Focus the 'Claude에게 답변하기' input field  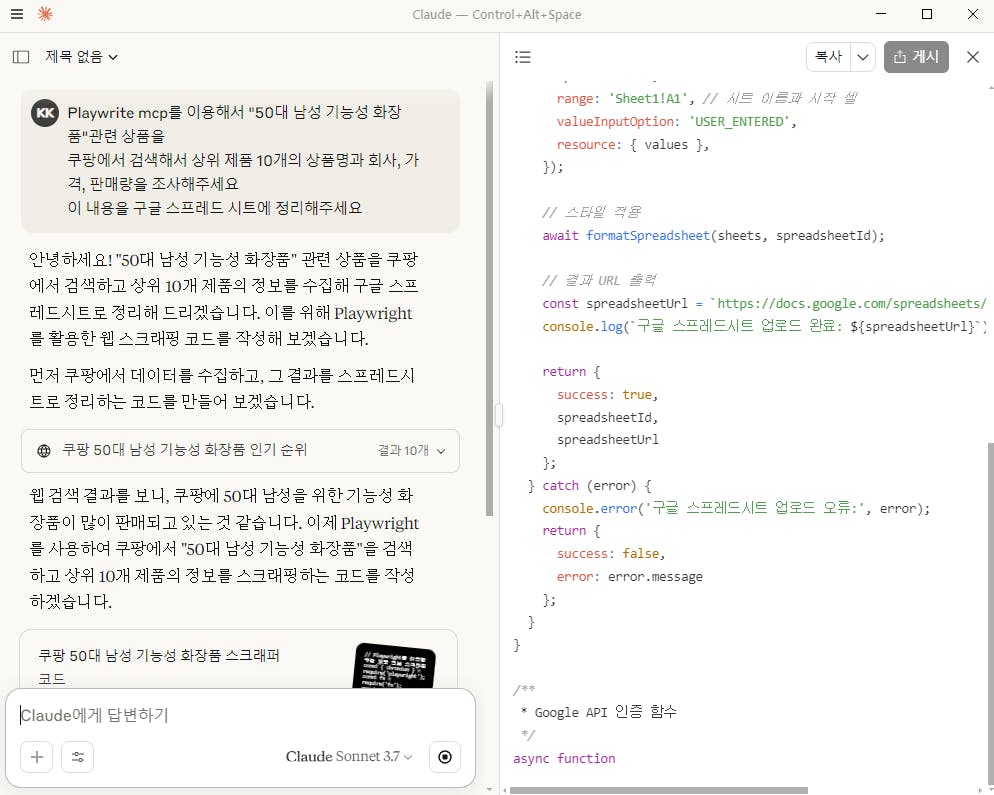(x=241, y=715)
